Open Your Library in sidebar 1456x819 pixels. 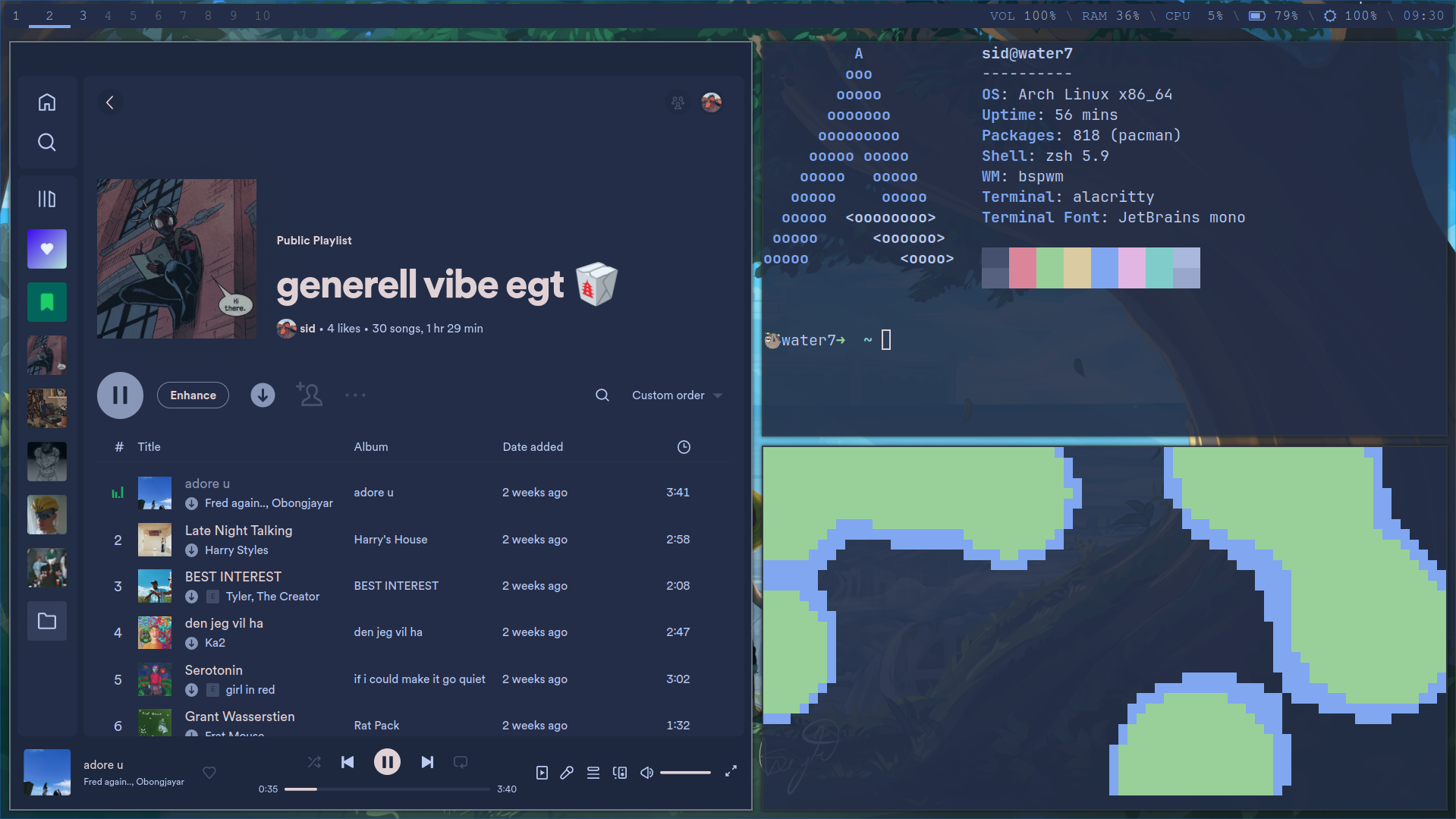tap(47, 199)
